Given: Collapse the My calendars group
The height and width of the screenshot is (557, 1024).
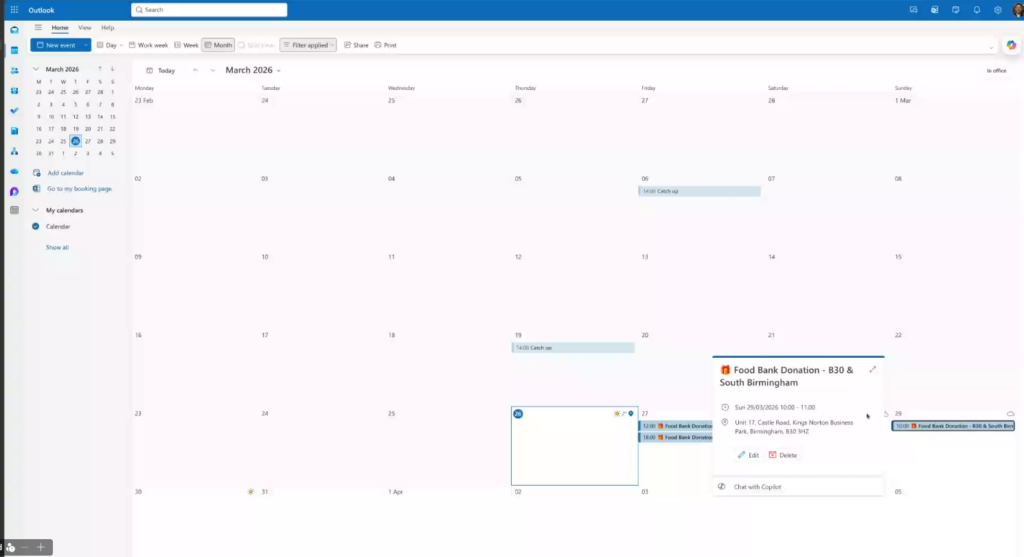Looking at the screenshot, I should tap(35, 210).
